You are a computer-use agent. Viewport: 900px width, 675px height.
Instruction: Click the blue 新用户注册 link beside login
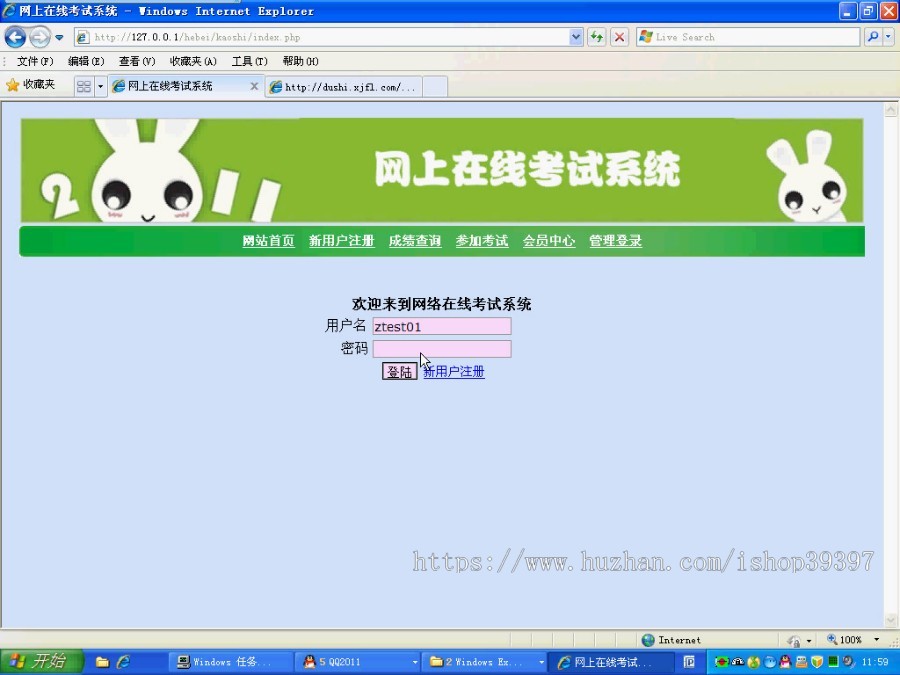[x=453, y=371]
